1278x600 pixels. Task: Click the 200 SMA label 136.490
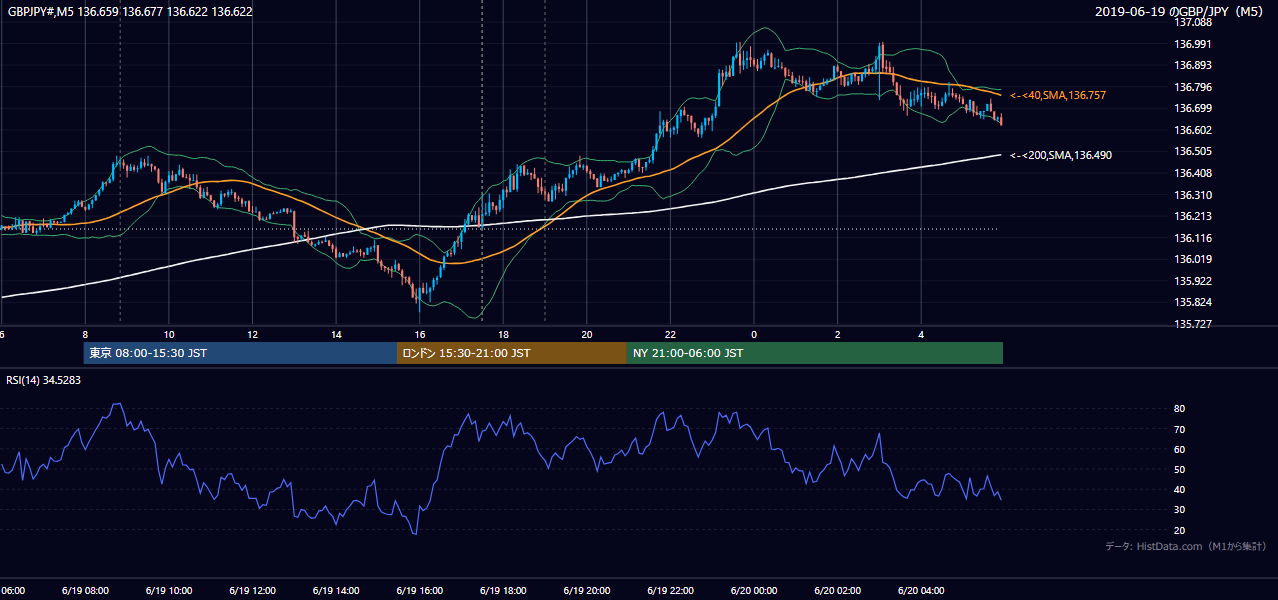[x=1061, y=155]
